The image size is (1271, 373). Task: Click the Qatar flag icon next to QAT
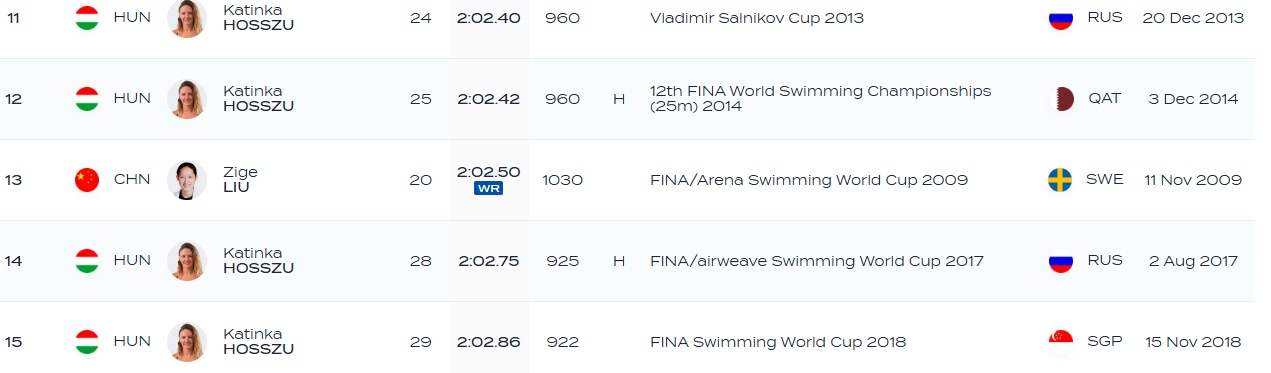pos(1060,99)
